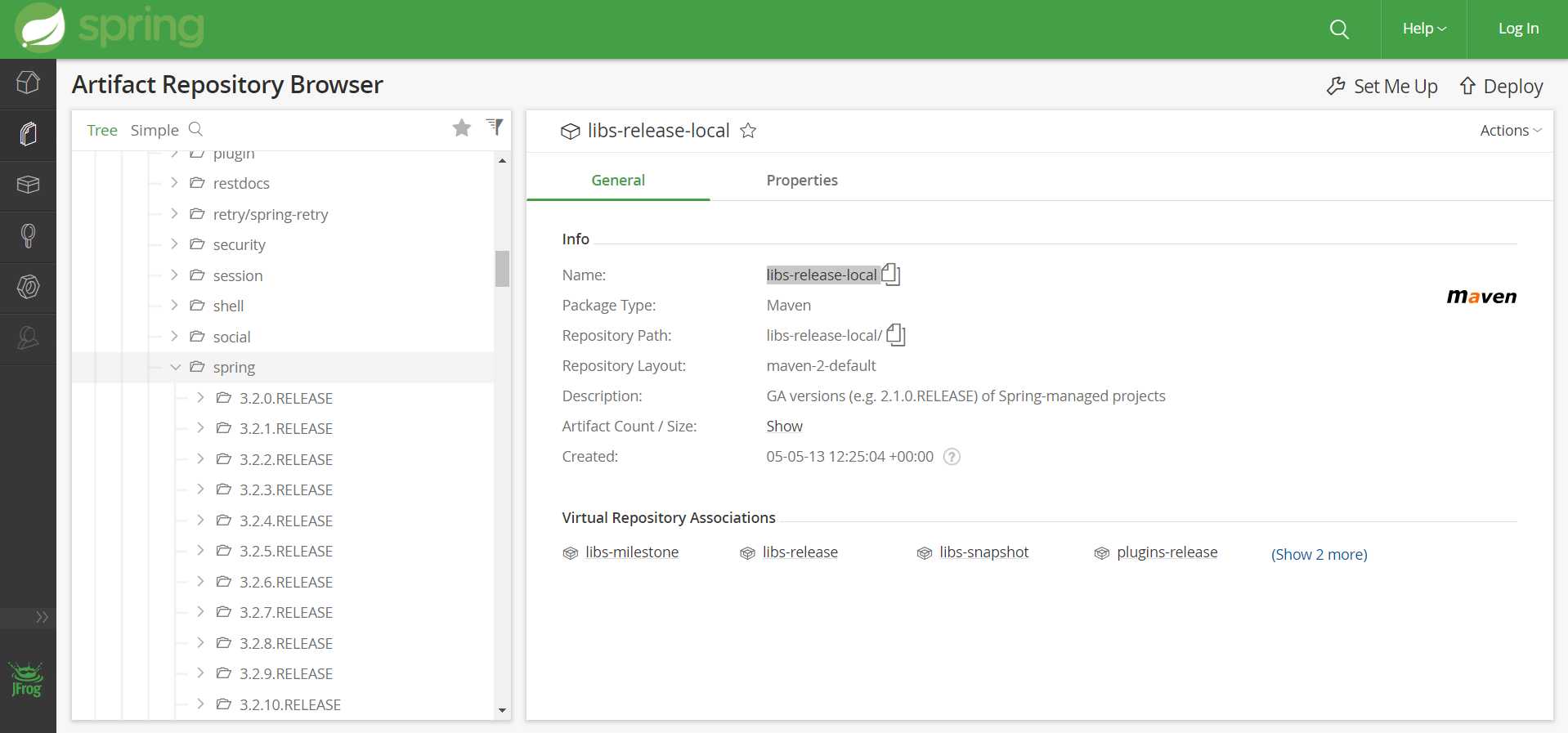Select the 3.2.6.RELEASE tree item
The image size is (1568, 733).
[x=286, y=582]
